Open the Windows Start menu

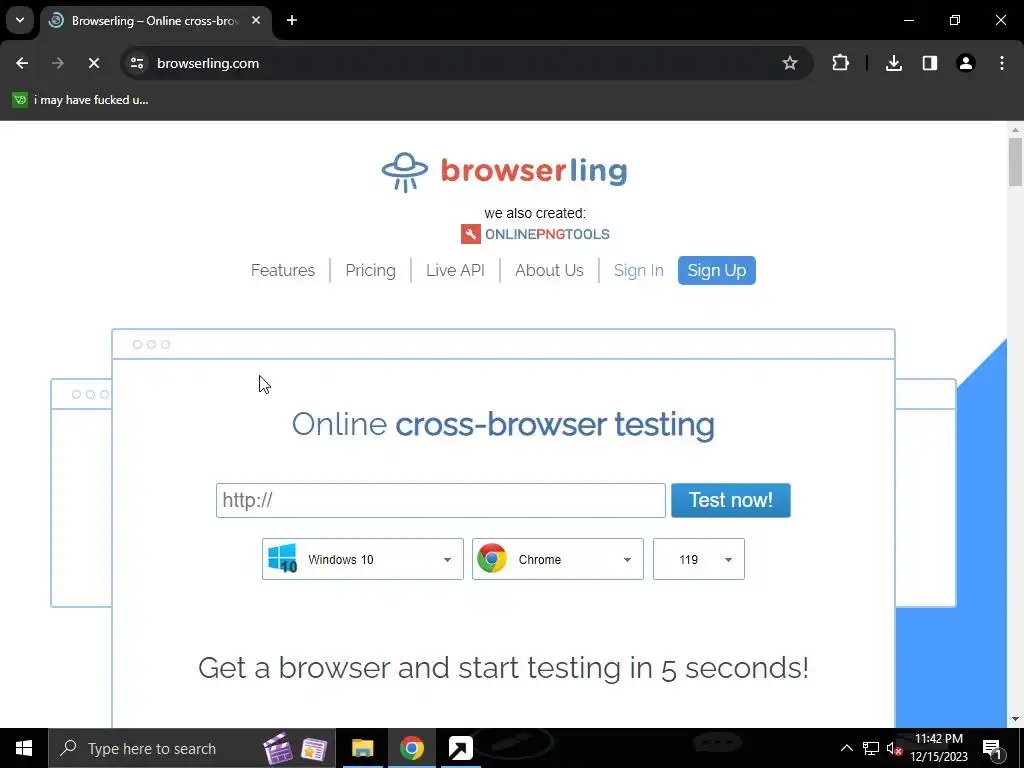tap(24, 748)
